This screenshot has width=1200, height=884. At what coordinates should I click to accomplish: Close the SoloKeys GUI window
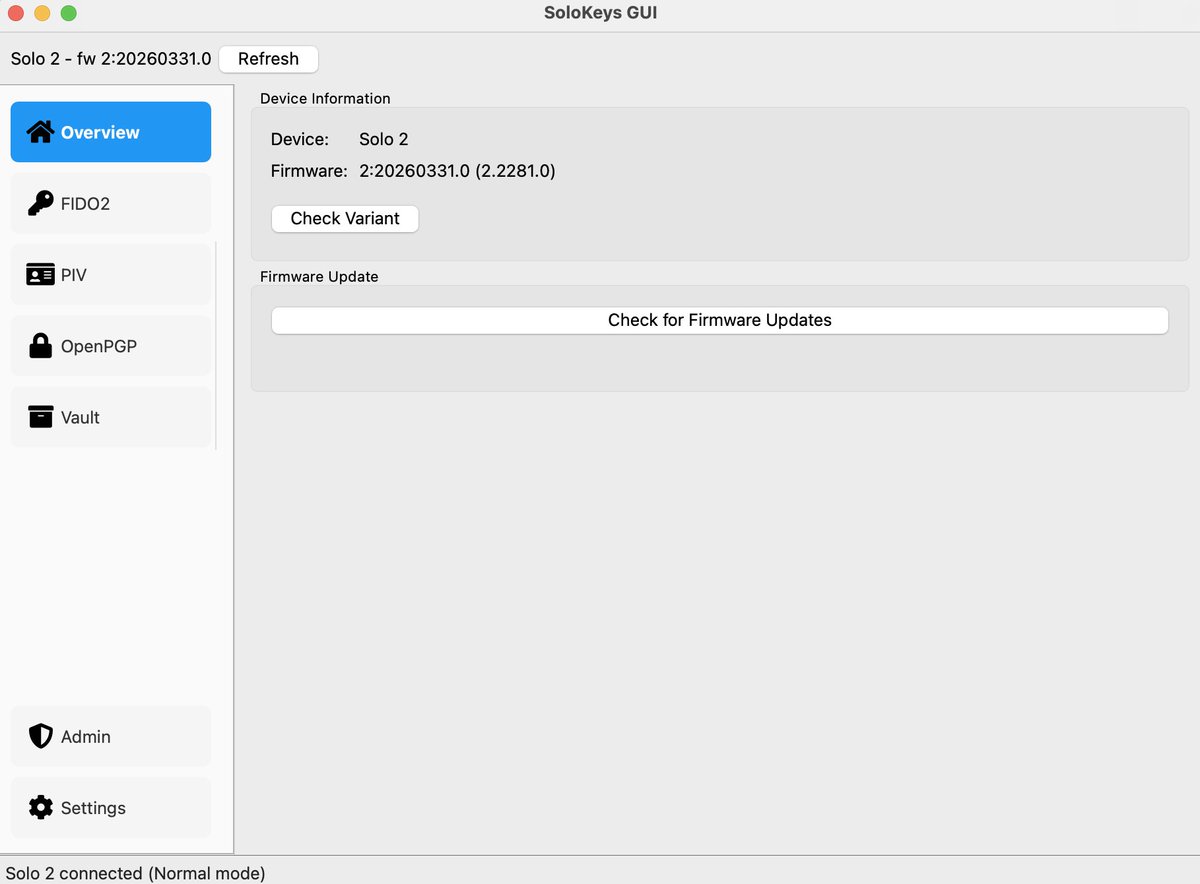click(16, 13)
